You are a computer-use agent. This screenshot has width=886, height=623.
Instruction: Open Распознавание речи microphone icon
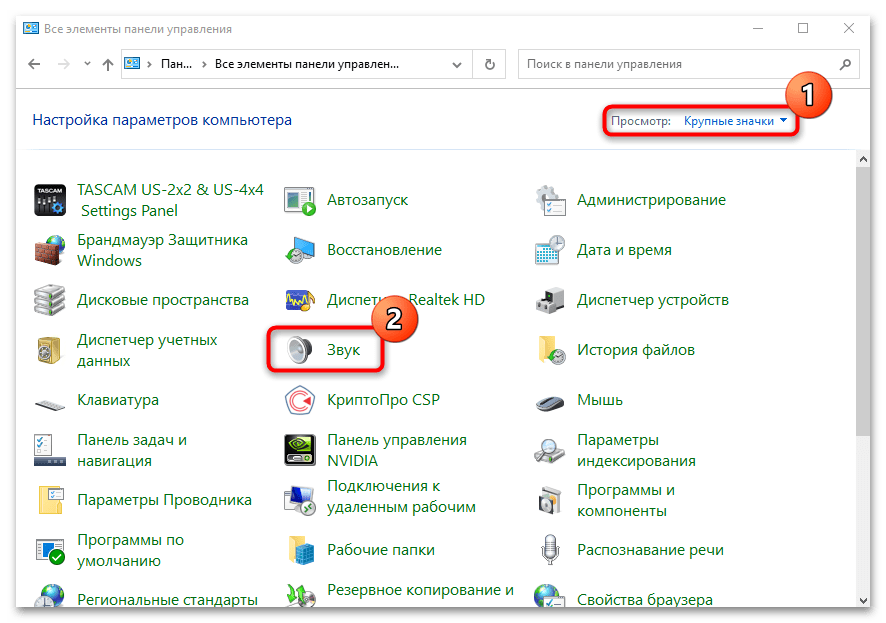tap(550, 550)
